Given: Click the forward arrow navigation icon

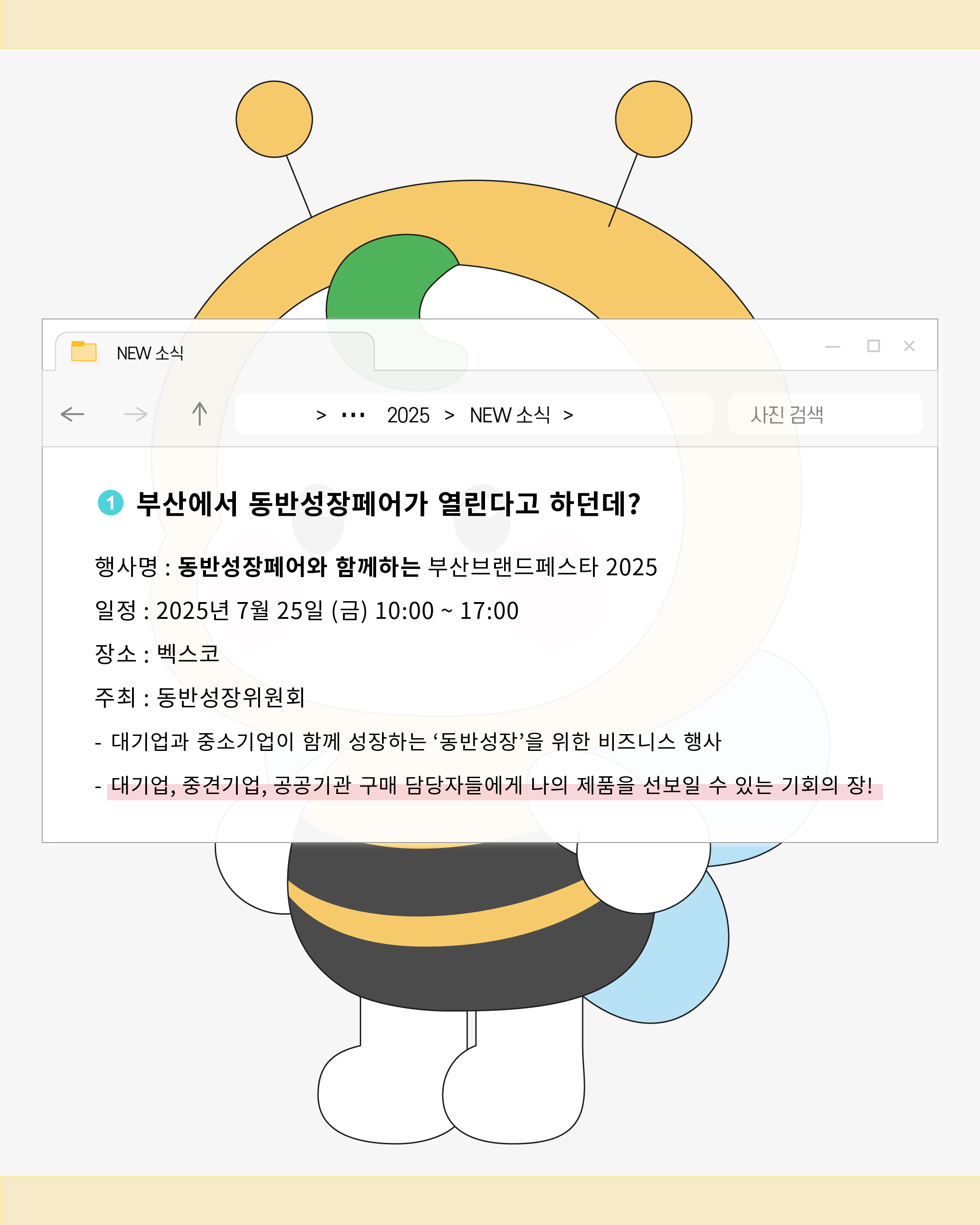Looking at the screenshot, I should (x=136, y=414).
